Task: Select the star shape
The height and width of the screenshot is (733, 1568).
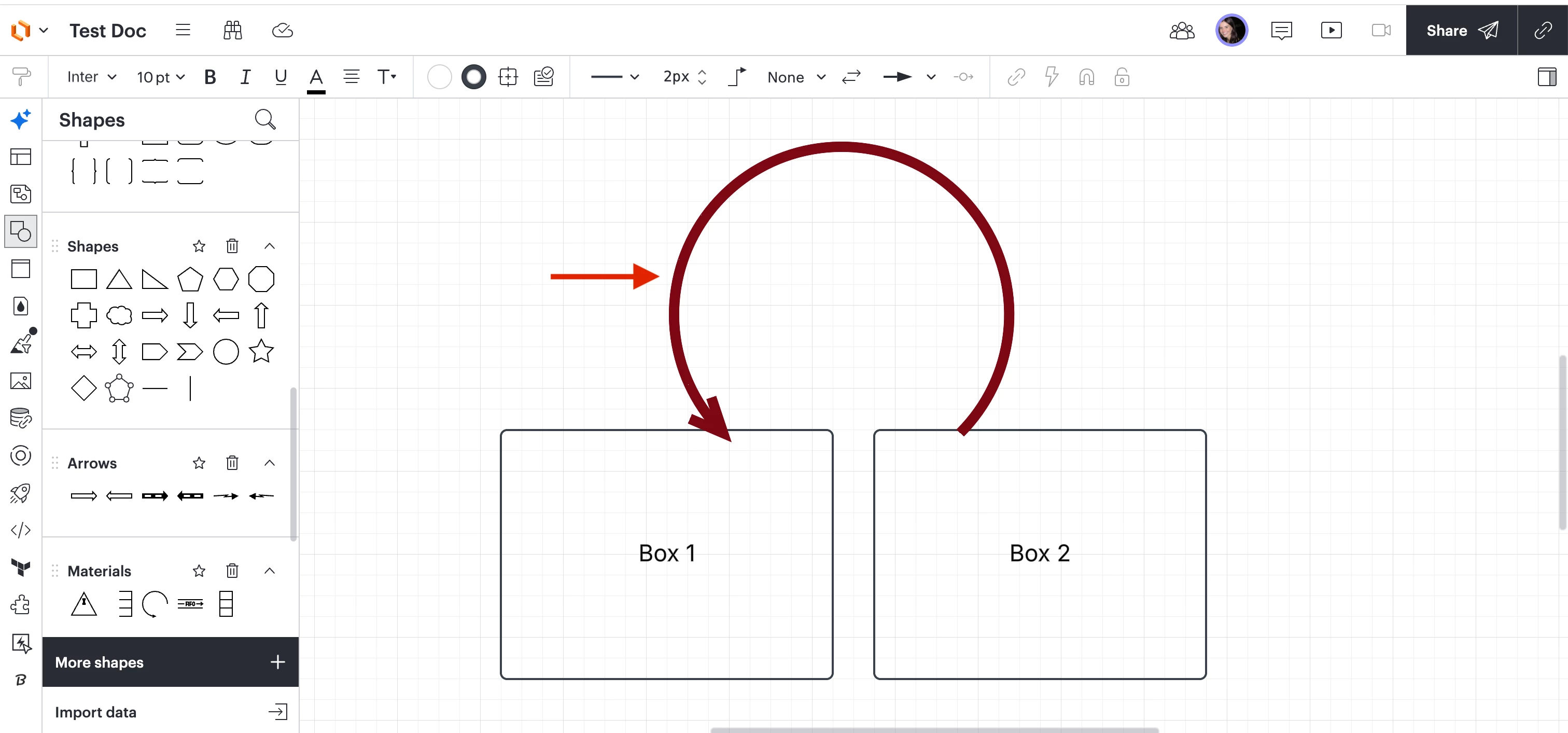Action: pos(261,351)
